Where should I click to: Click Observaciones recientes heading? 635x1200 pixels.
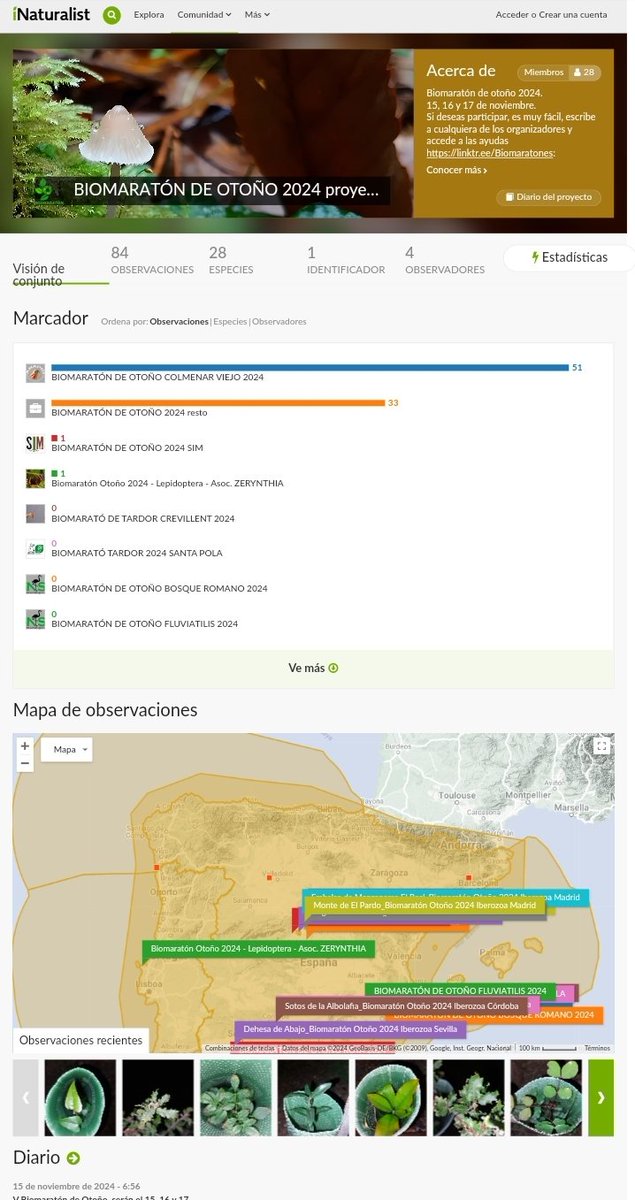point(81,1040)
